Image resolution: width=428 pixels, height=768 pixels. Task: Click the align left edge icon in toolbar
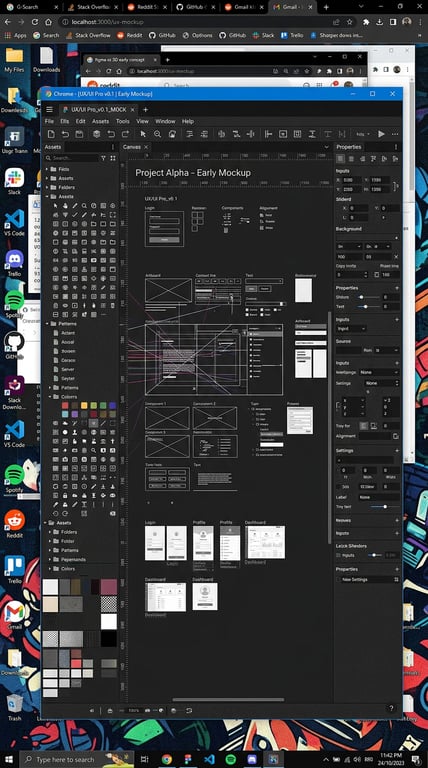pos(268,134)
